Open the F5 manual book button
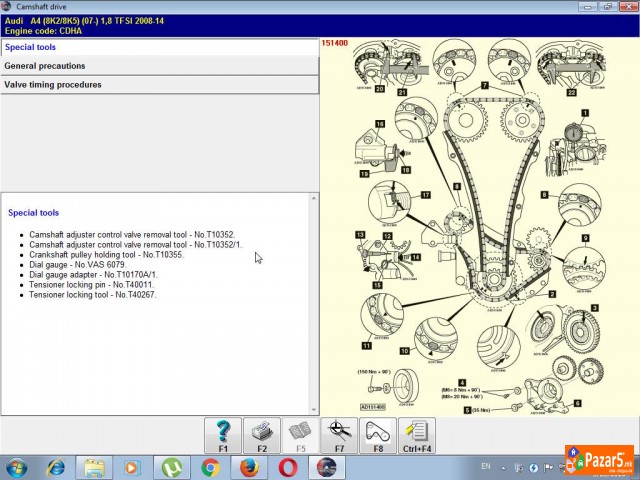Screen dimensions: 640x480 pos(300,436)
